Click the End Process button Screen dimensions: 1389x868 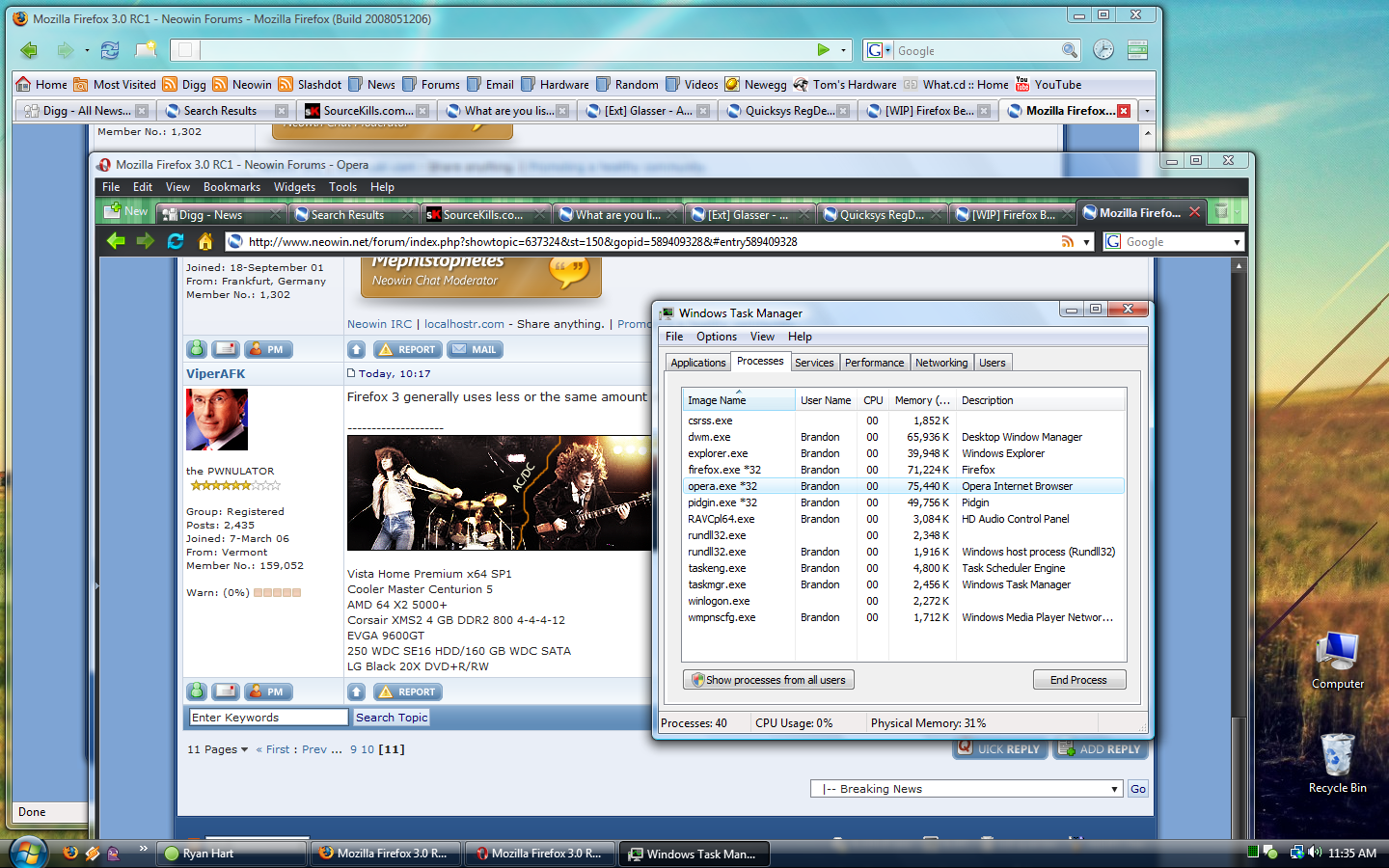[1078, 680]
